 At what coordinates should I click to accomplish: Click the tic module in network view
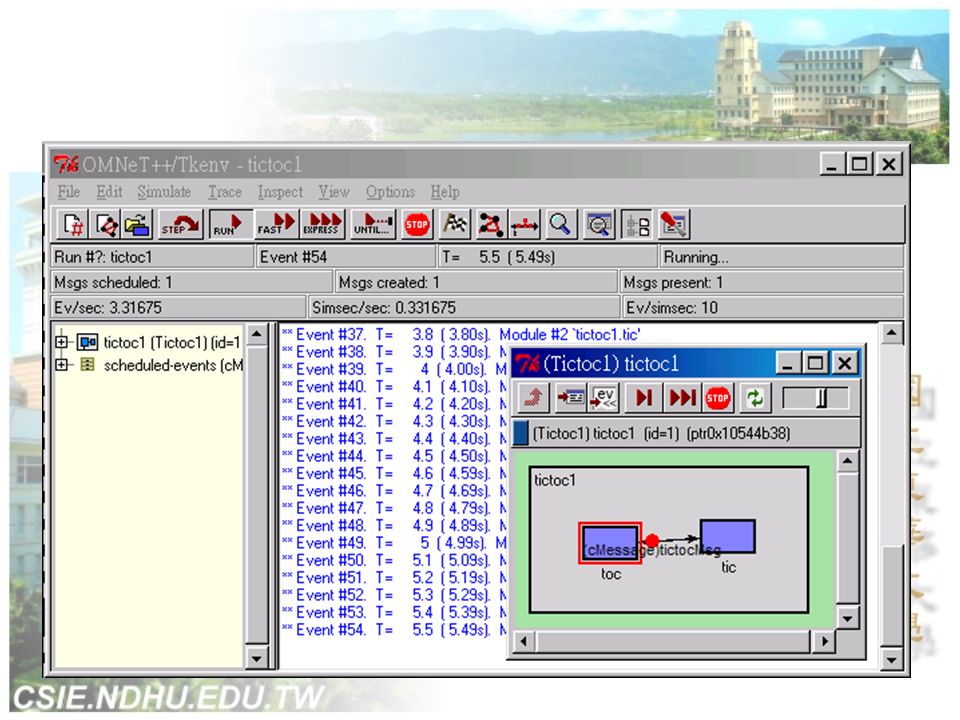point(727,537)
